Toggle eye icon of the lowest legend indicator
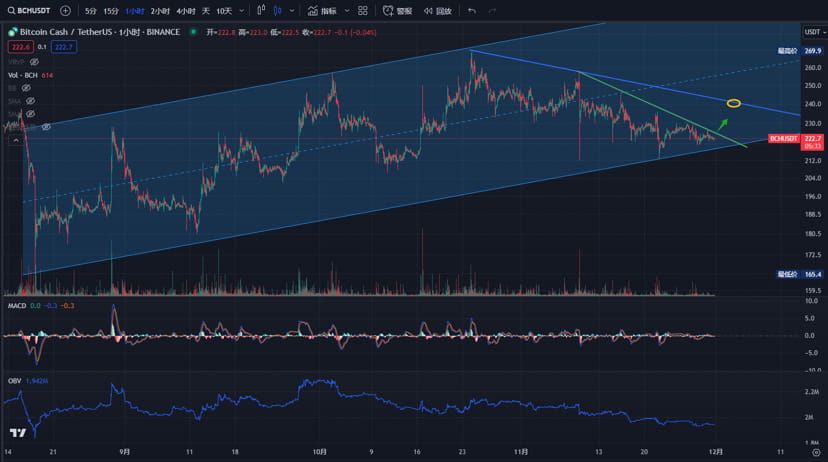The image size is (828, 462). [46, 127]
